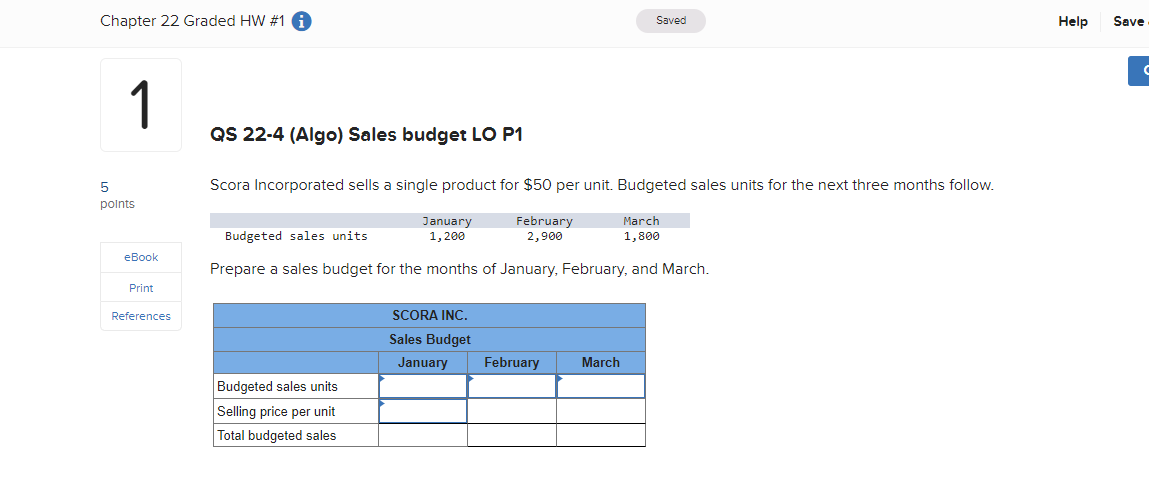Click the February budgeted sales units input cell
Screen dimensions: 1149x501
click(511, 386)
